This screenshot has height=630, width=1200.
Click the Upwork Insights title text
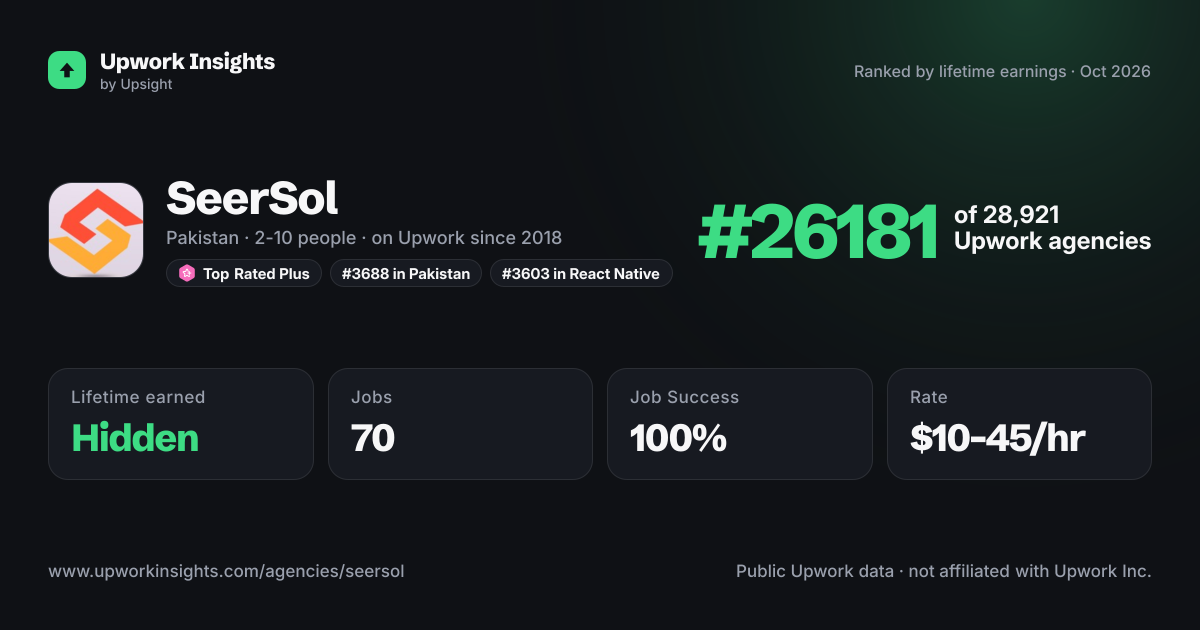click(187, 61)
